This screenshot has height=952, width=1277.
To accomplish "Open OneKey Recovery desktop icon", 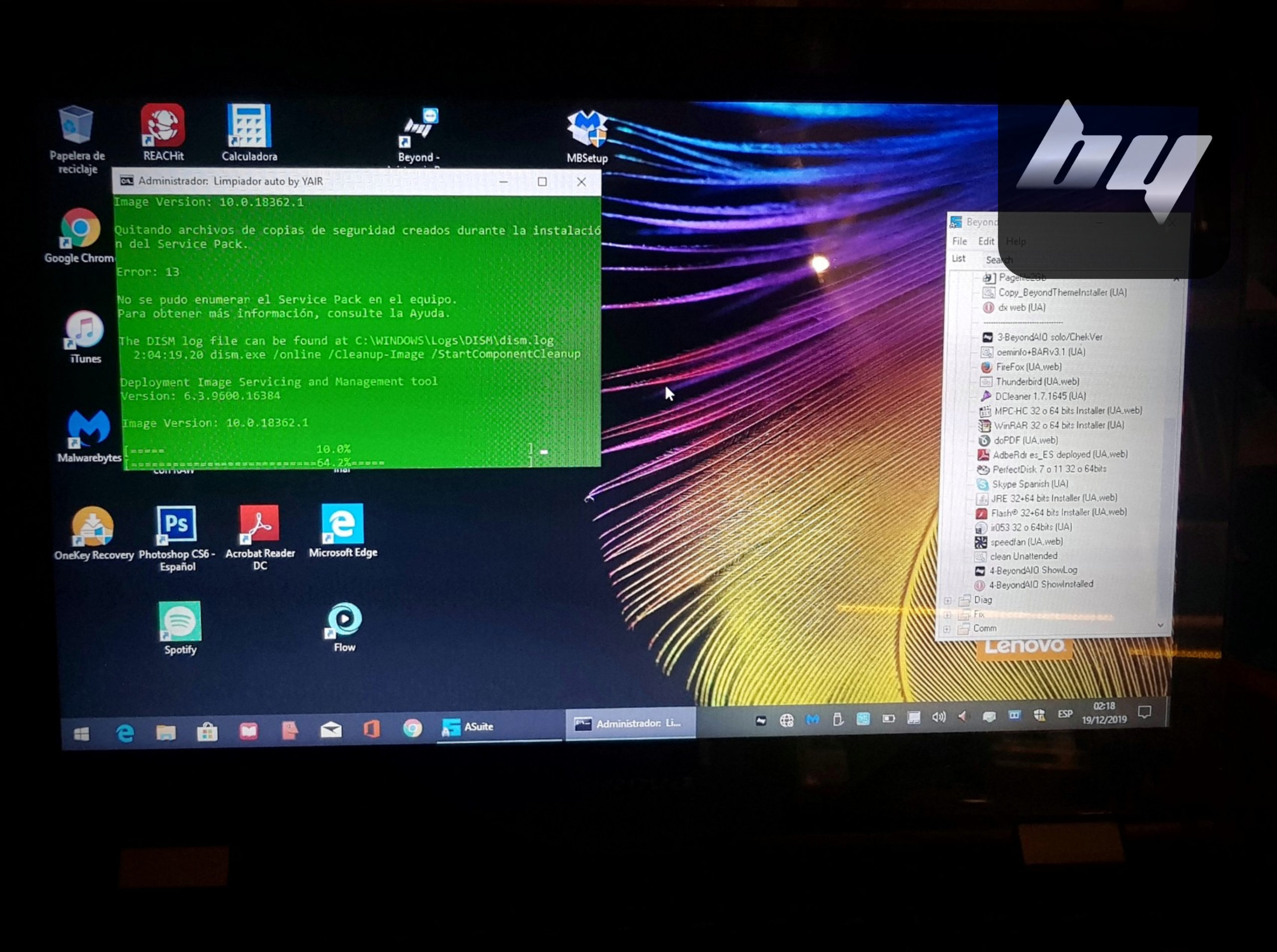I will pyautogui.click(x=93, y=528).
